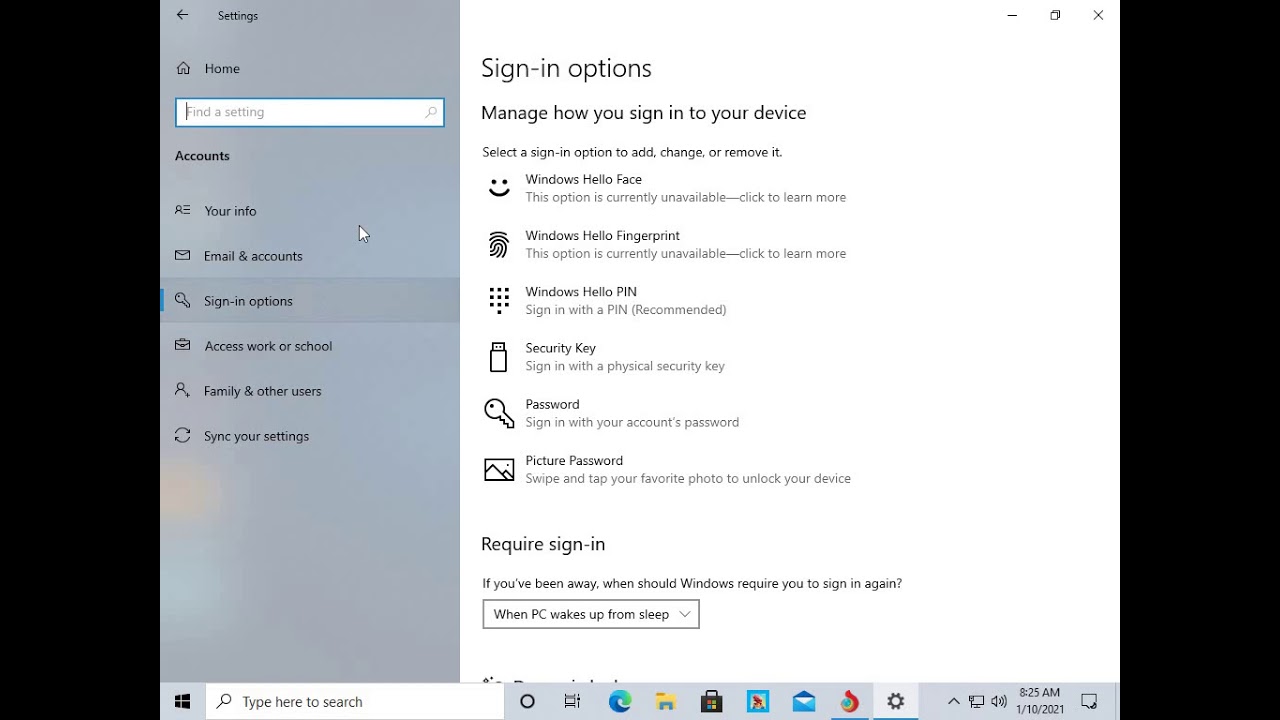Click the Email & accounts envelope icon
1280x720 pixels.
point(183,255)
